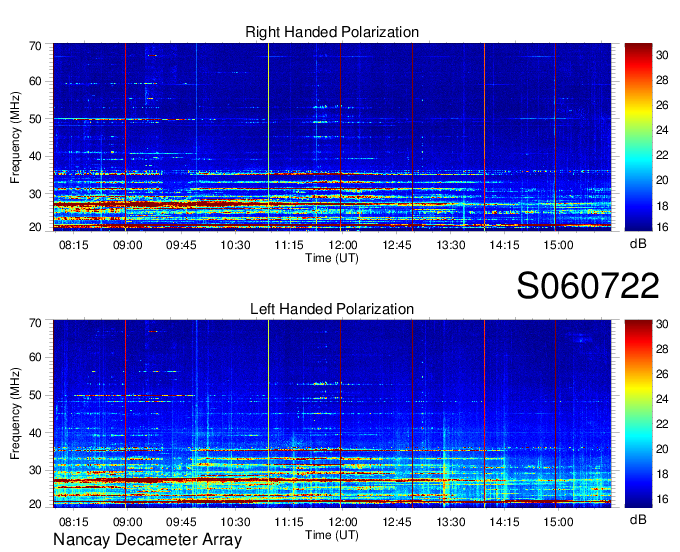Click the Right Handed Polarization spectrogram image

point(332,137)
